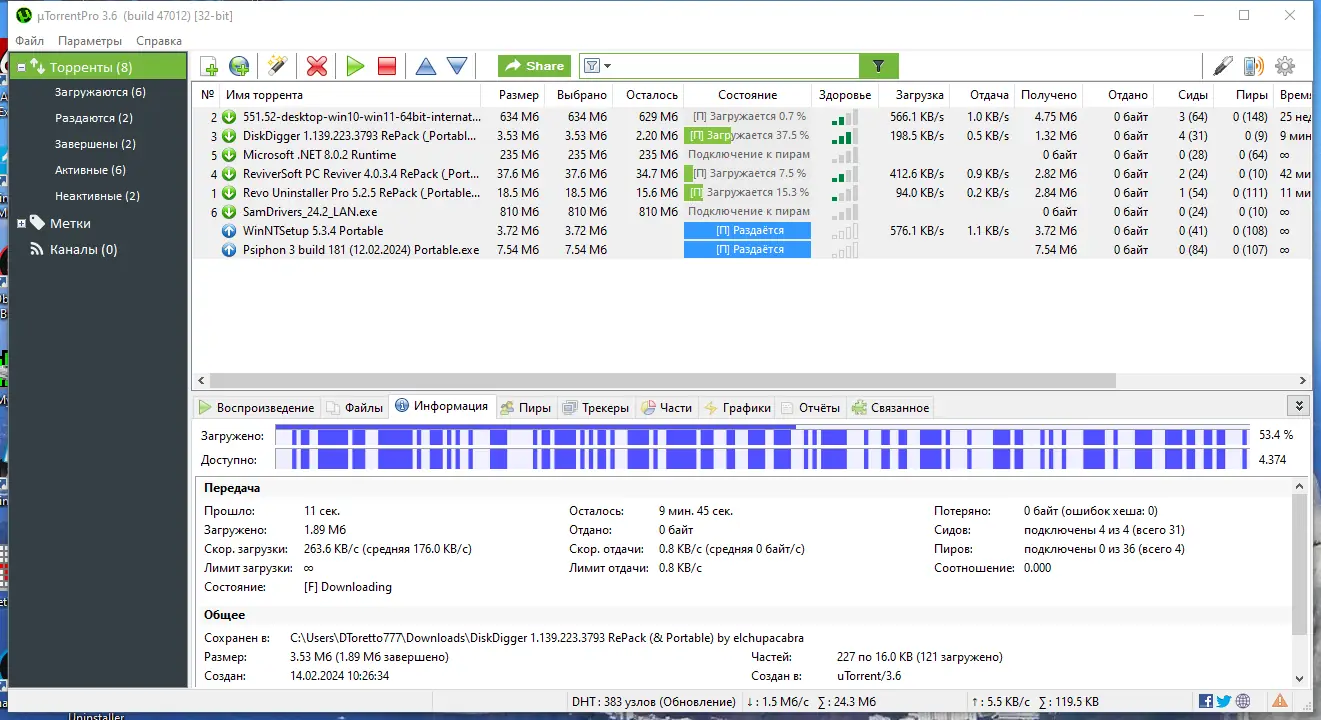This screenshot has width=1321, height=720.
Task: Switch to the Отчёты tab
Action: 810,407
